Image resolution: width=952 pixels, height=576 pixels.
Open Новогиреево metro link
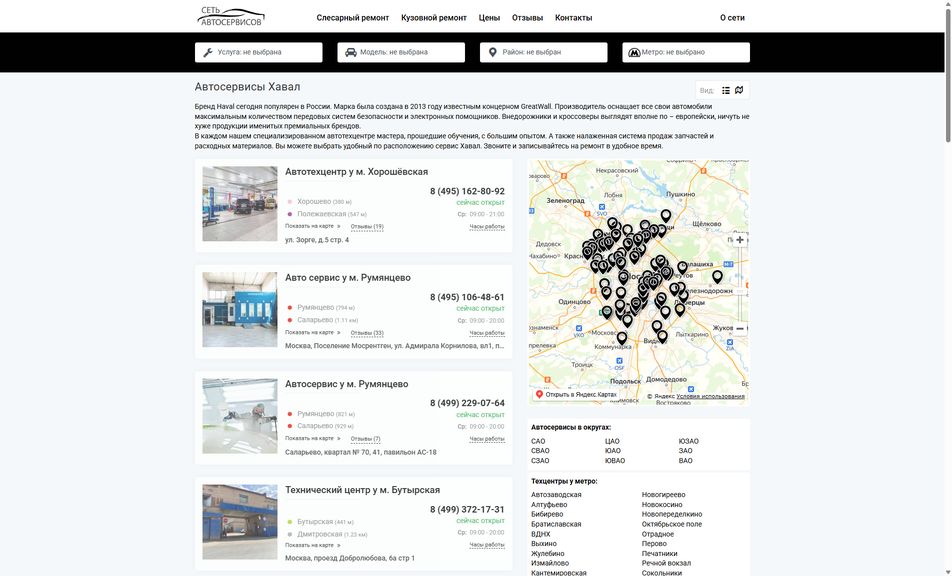664,495
